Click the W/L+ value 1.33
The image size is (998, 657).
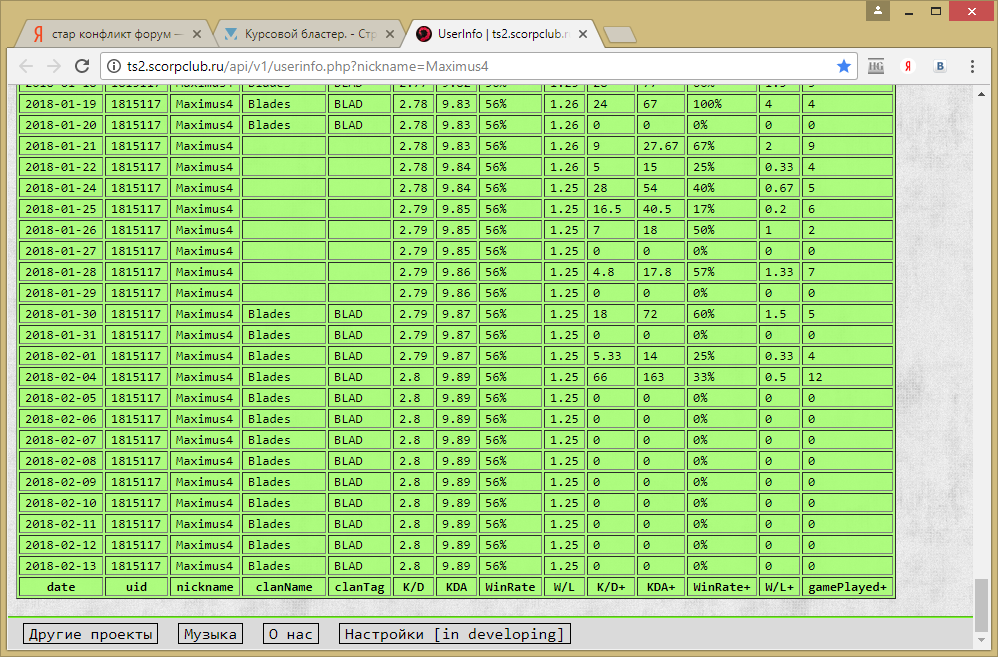(780, 272)
